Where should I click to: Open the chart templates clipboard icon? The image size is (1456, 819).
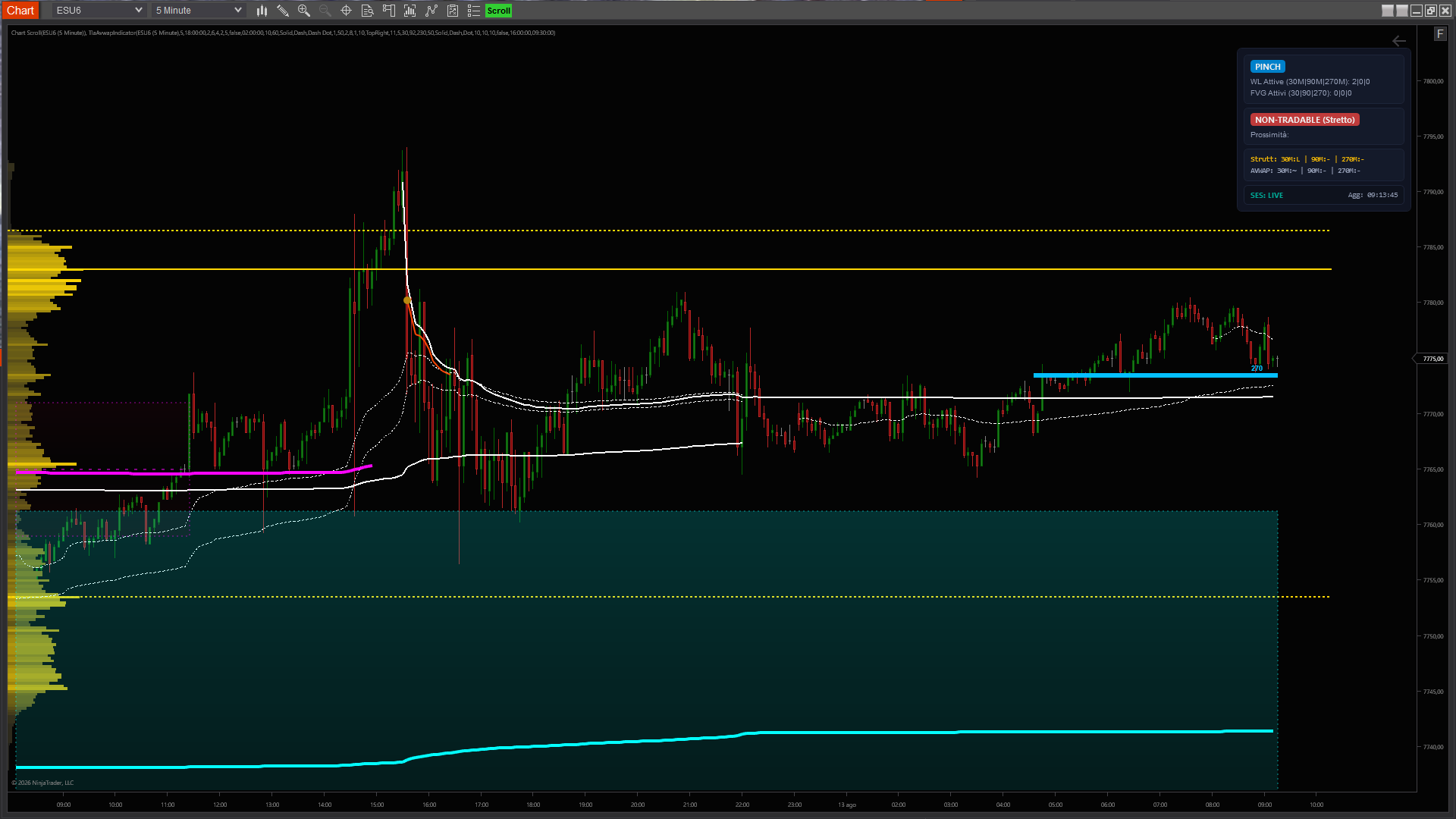[x=453, y=11]
